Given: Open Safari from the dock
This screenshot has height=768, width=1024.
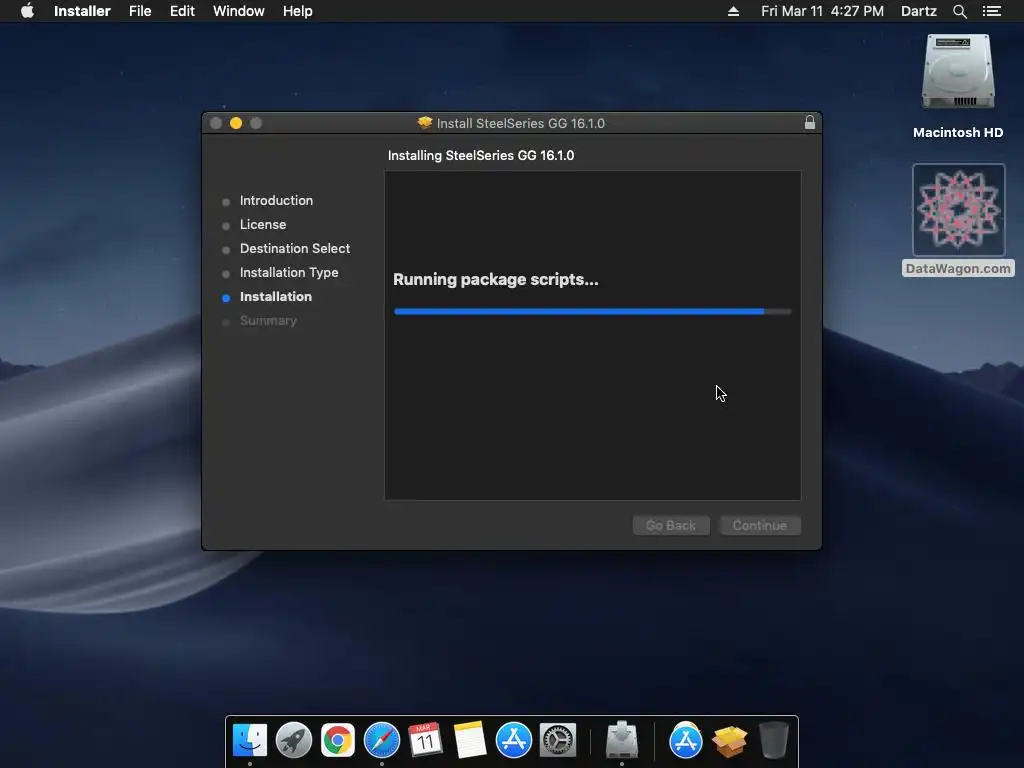Looking at the screenshot, I should (x=382, y=741).
